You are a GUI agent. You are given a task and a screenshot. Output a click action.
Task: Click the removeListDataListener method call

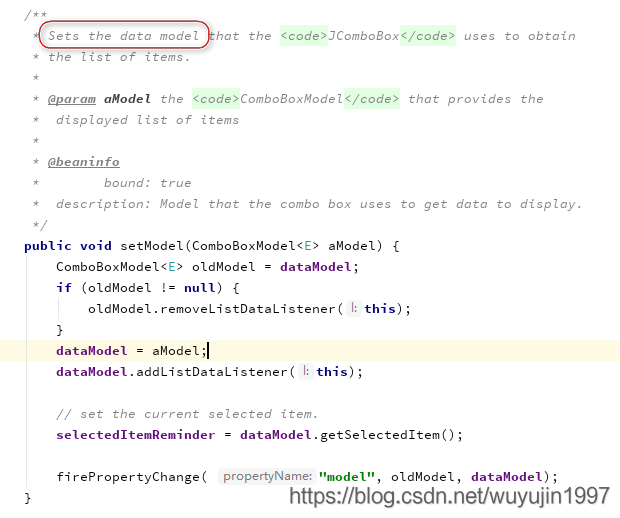click(x=248, y=309)
